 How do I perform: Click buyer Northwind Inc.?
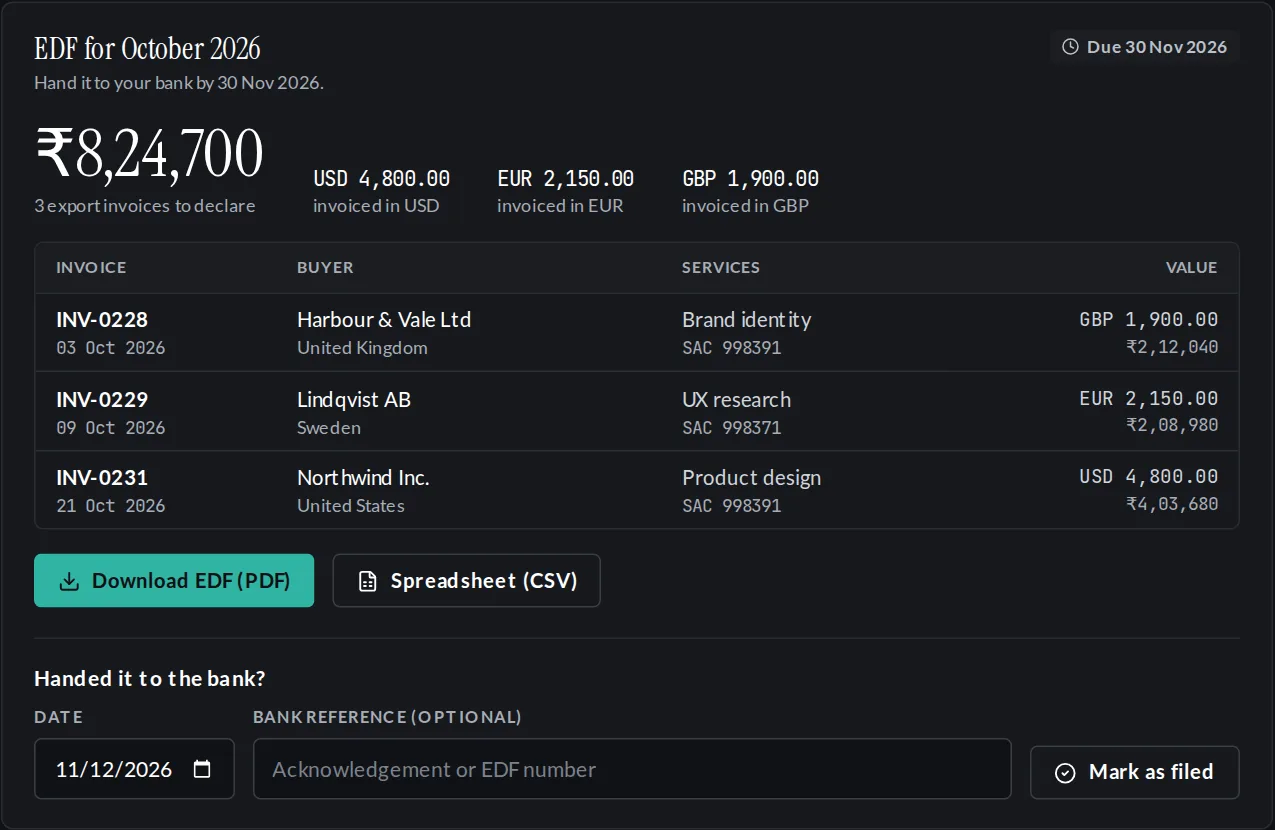pyautogui.click(x=363, y=478)
